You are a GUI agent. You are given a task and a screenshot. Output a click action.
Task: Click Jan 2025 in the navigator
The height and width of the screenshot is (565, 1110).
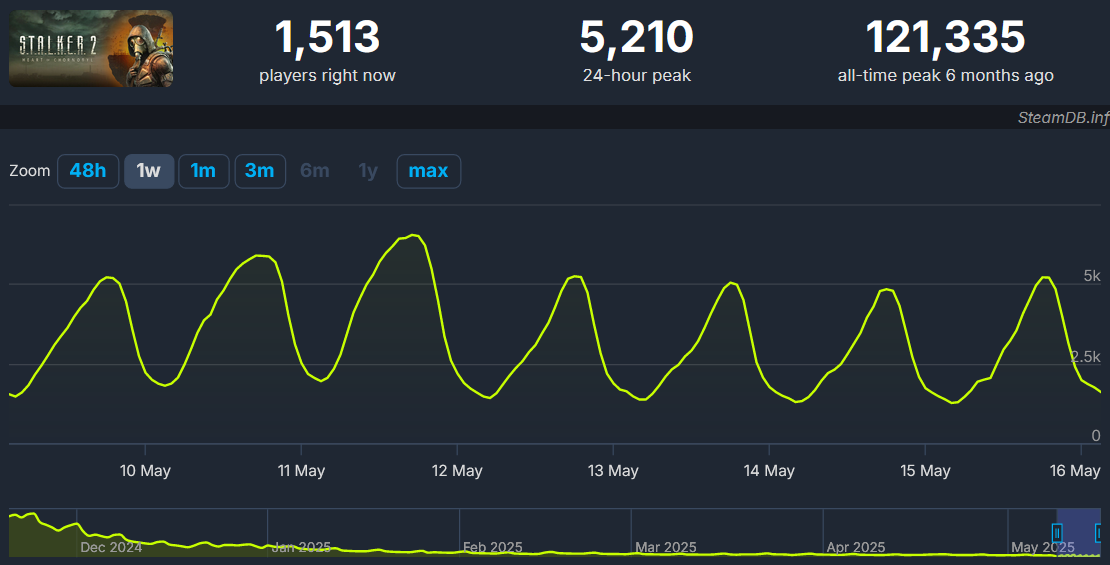[302, 547]
